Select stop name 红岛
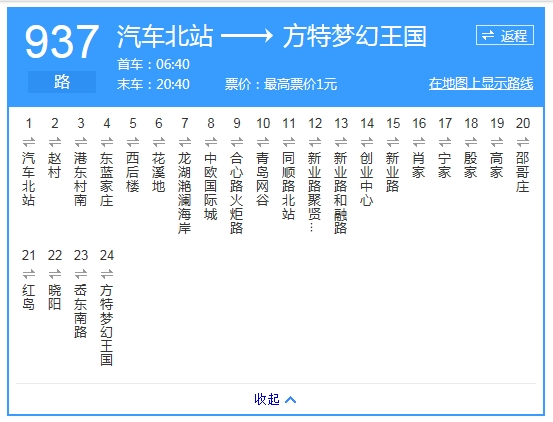This screenshot has height=422, width=553. click(x=29, y=297)
